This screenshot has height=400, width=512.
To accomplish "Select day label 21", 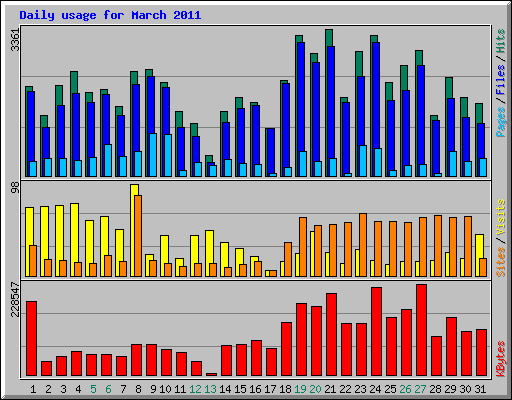I will 330,389.
